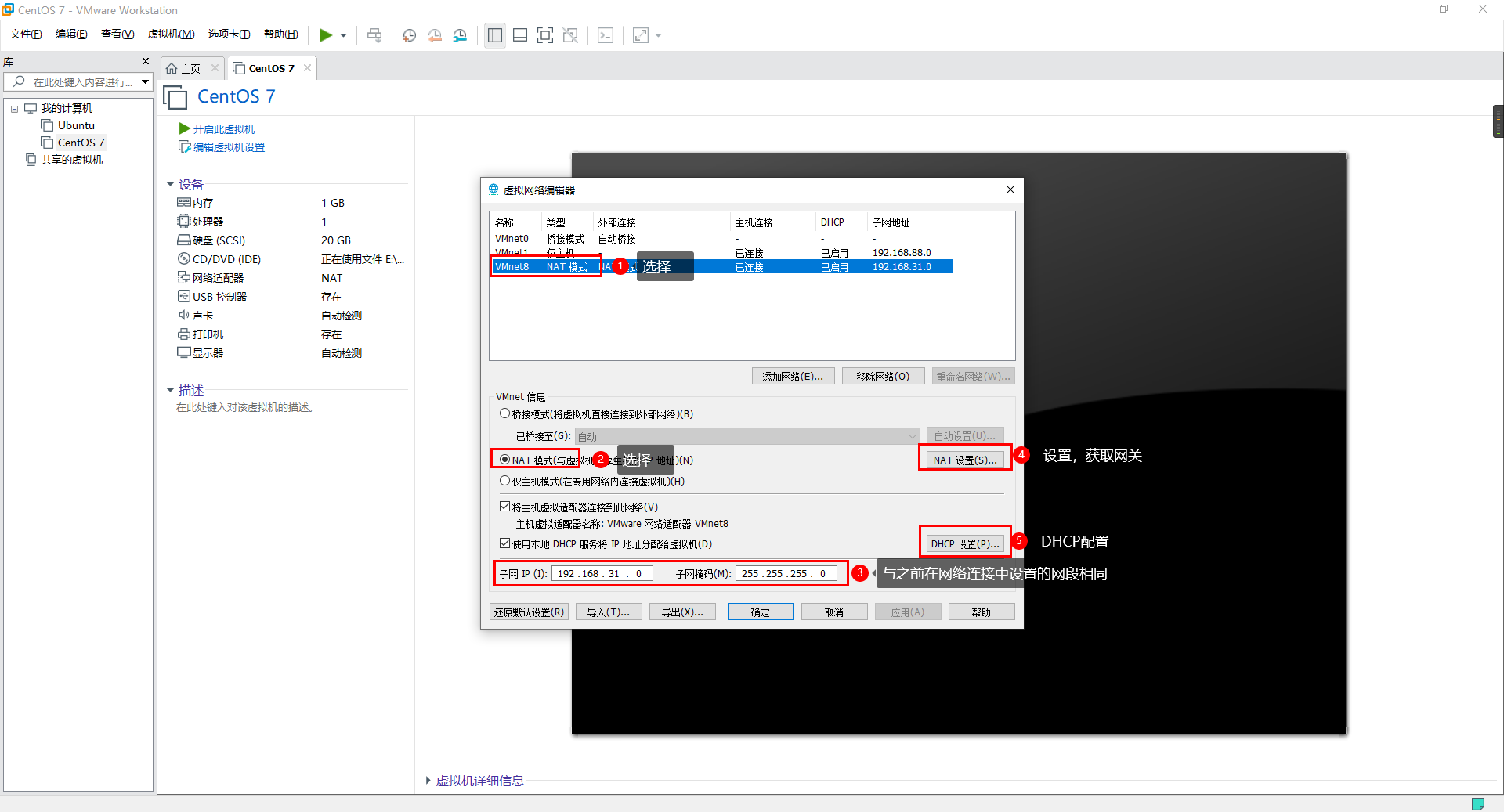Click the memory device icon
The image size is (1504, 812).
click(x=184, y=203)
